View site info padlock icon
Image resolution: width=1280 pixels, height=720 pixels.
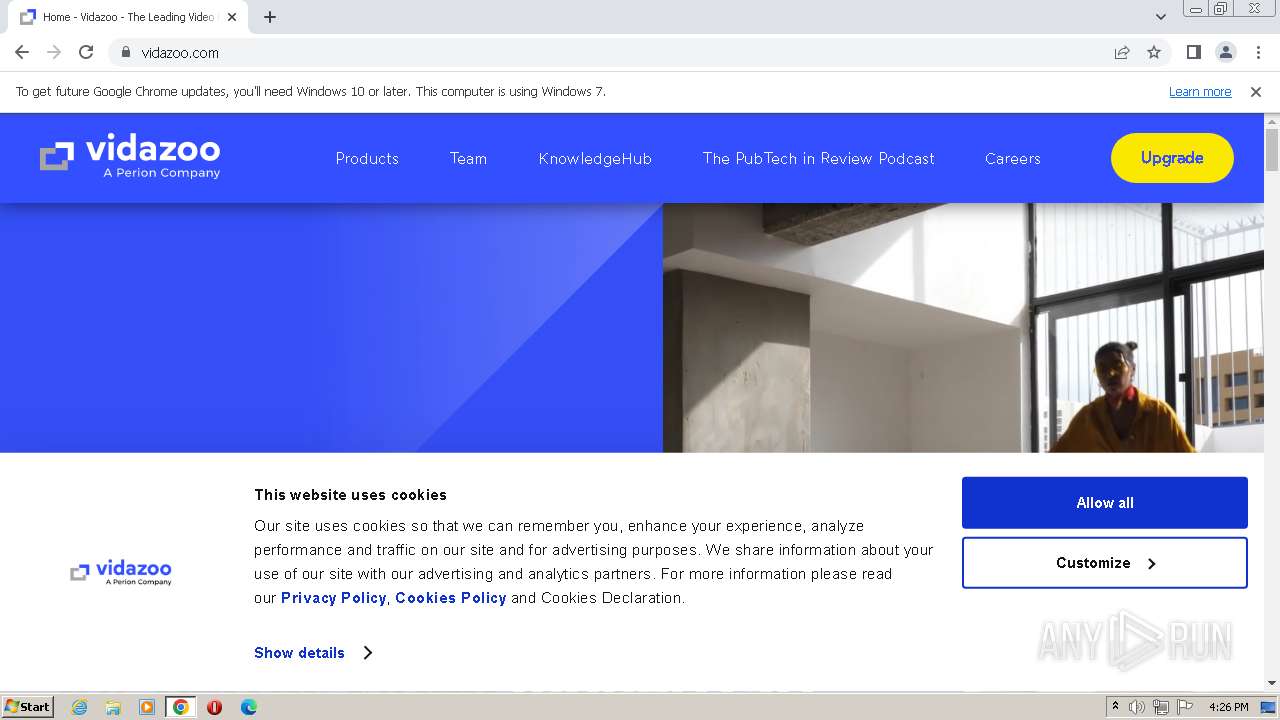[x=125, y=52]
